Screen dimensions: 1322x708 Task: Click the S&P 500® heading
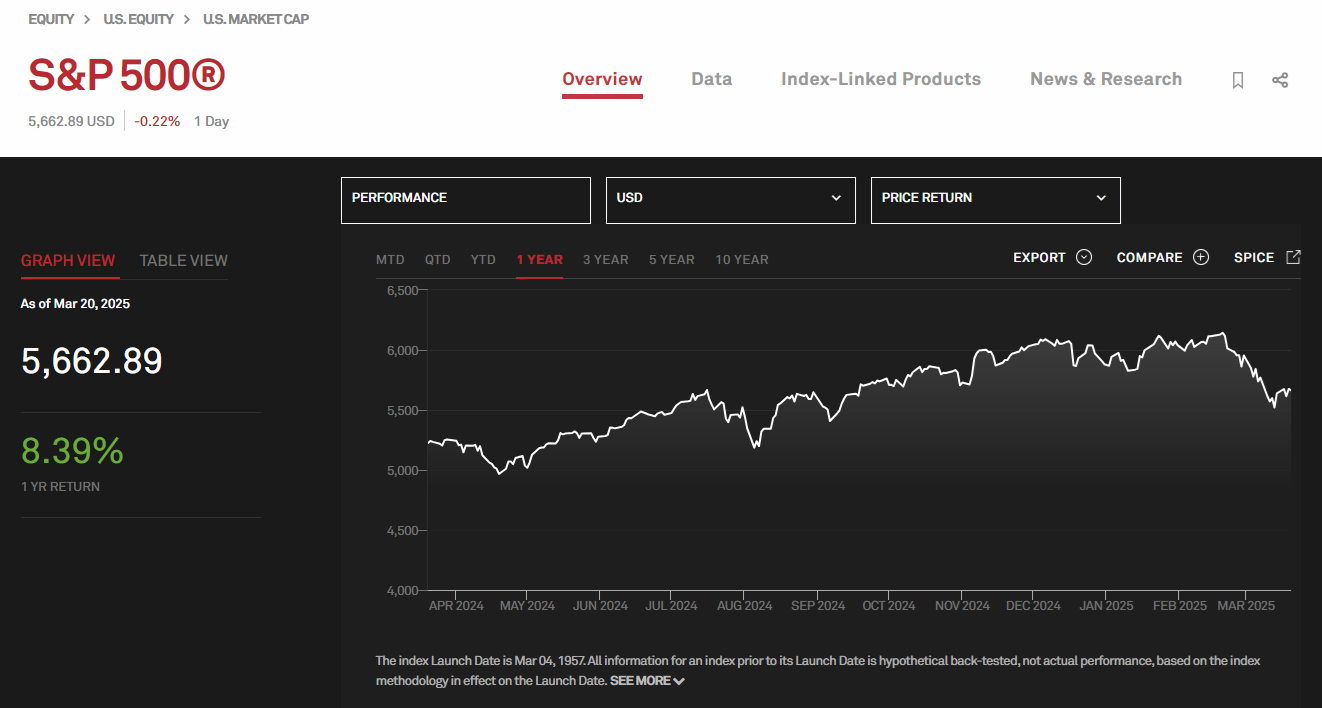pos(127,76)
